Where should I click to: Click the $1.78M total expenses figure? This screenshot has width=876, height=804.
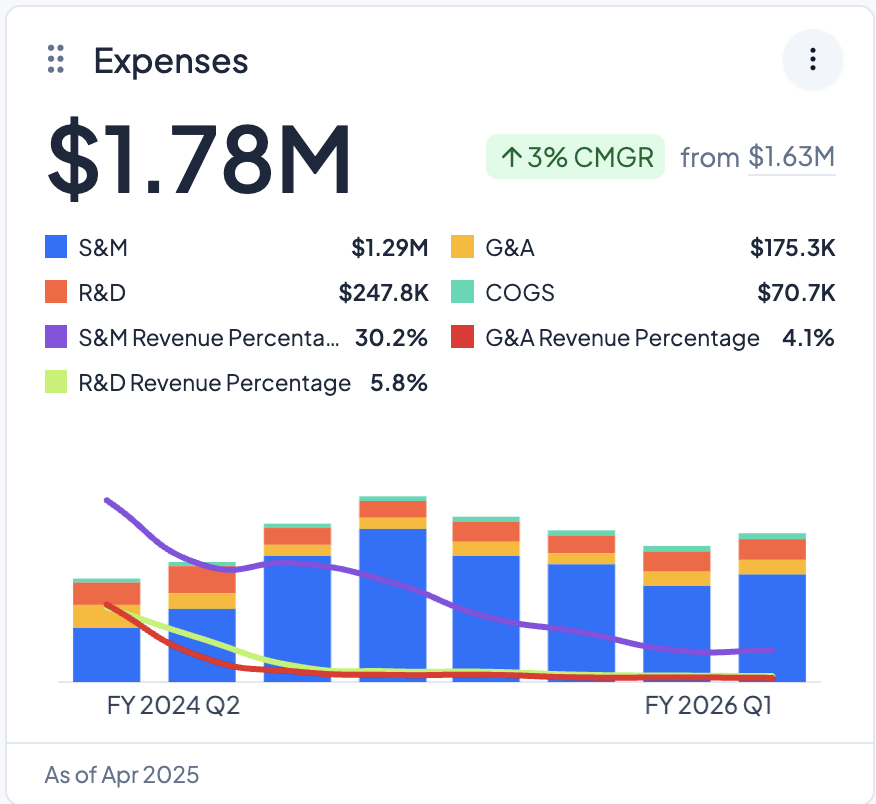pos(199,159)
